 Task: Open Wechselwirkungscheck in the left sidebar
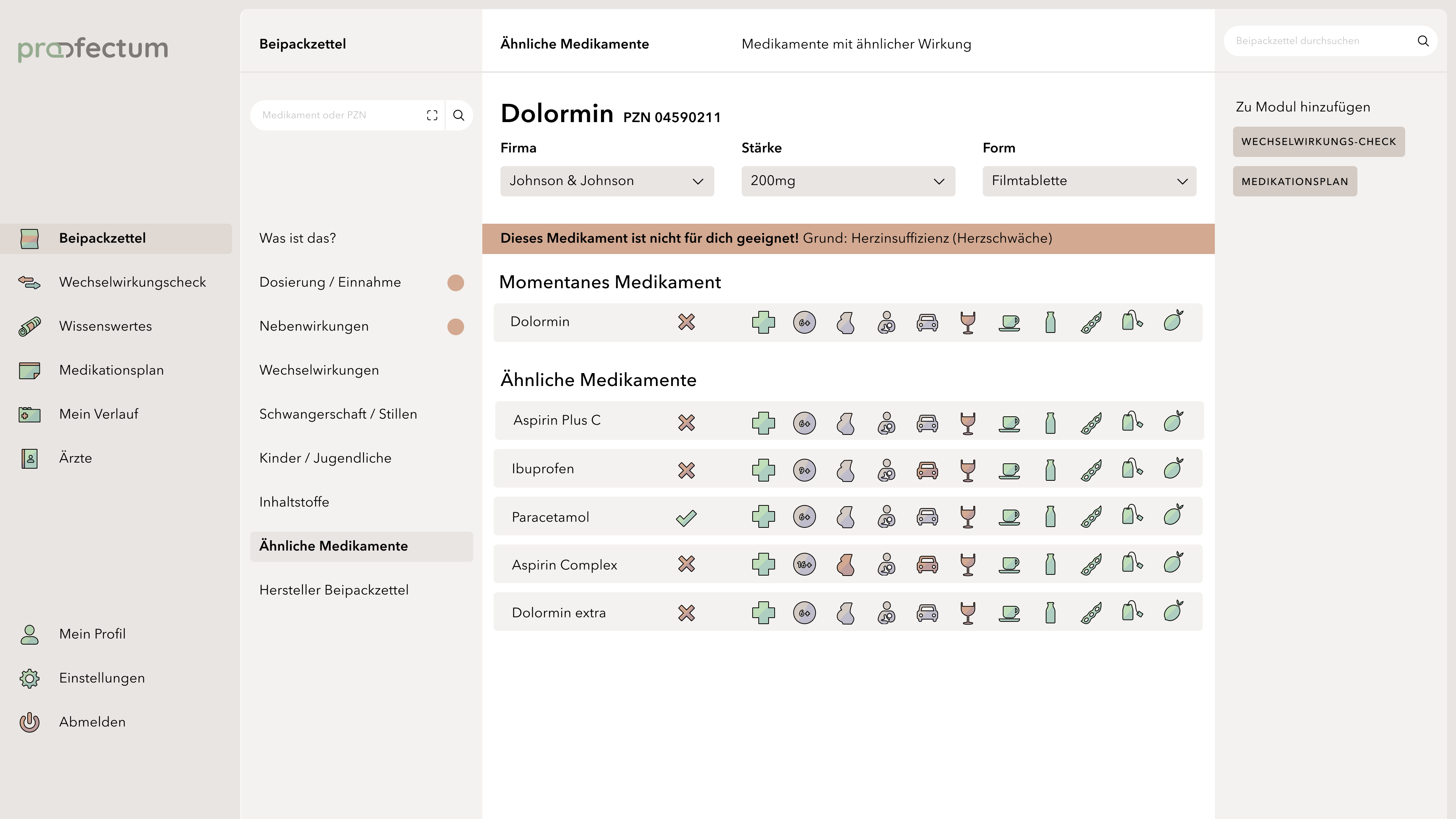tap(132, 282)
